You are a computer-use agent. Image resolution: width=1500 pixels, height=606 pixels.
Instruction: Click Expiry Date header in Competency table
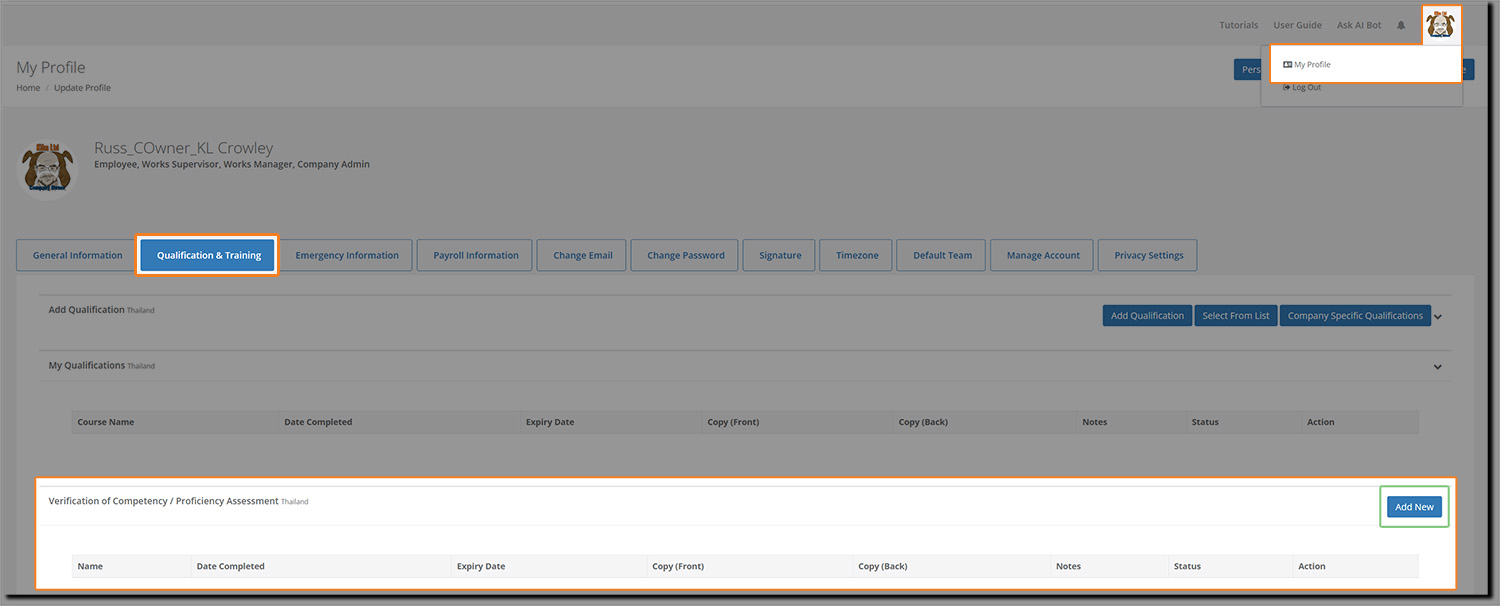point(481,566)
